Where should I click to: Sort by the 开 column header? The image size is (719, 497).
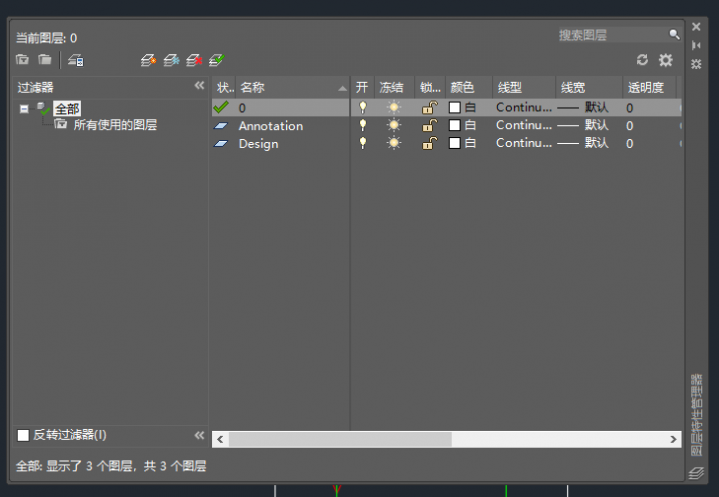click(x=362, y=88)
